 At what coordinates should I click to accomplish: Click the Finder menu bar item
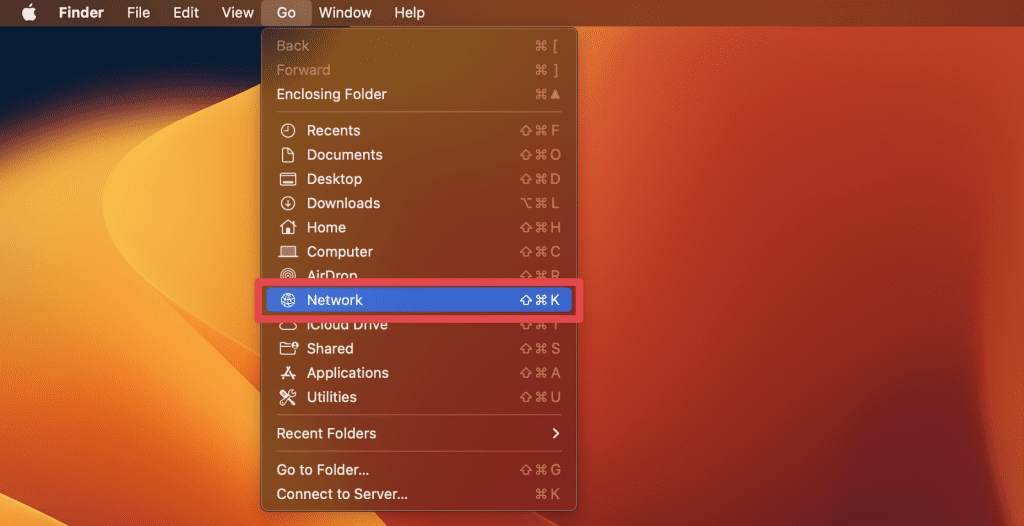pos(81,12)
